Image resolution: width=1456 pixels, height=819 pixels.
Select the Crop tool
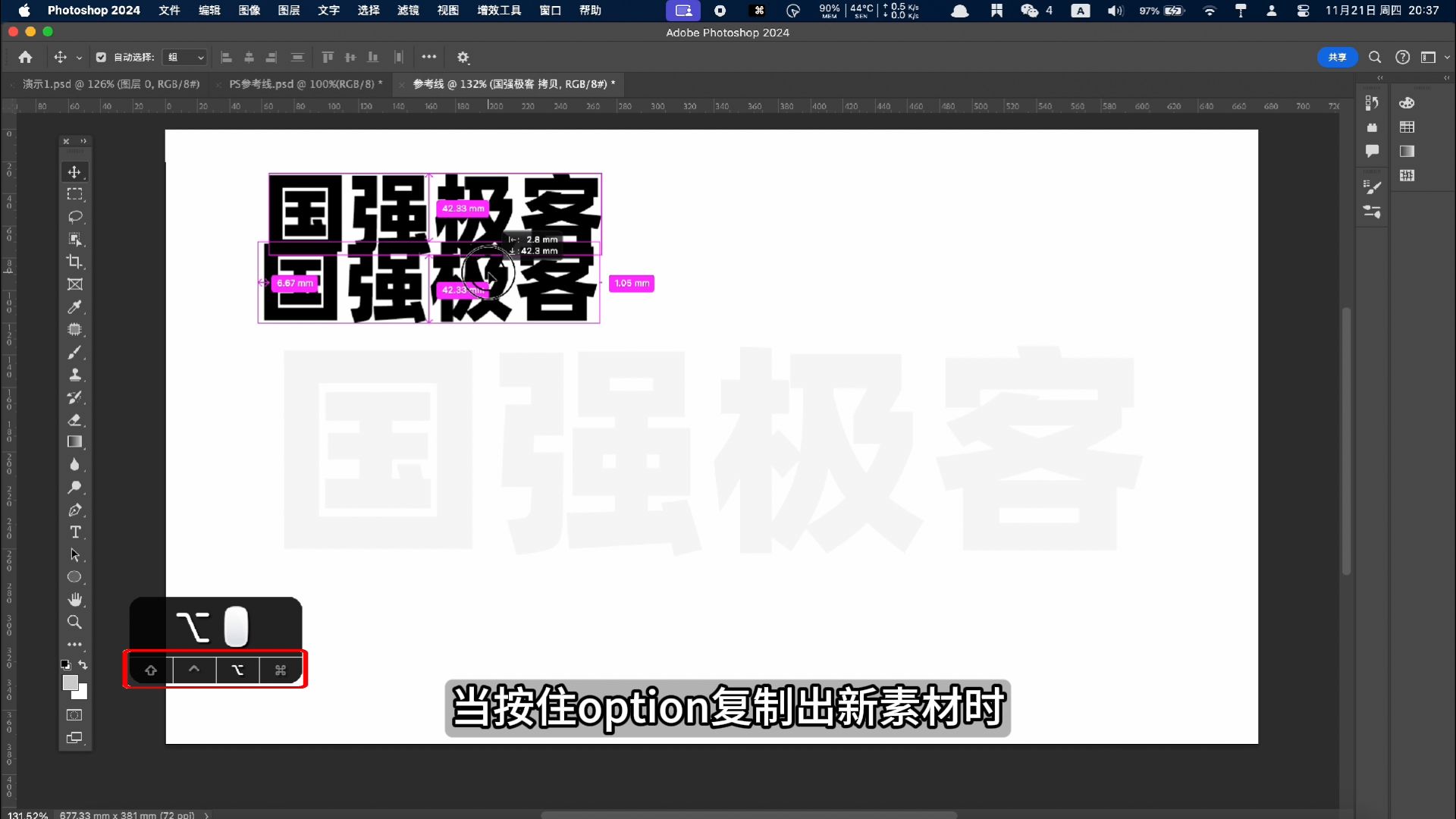tap(75, 261)
